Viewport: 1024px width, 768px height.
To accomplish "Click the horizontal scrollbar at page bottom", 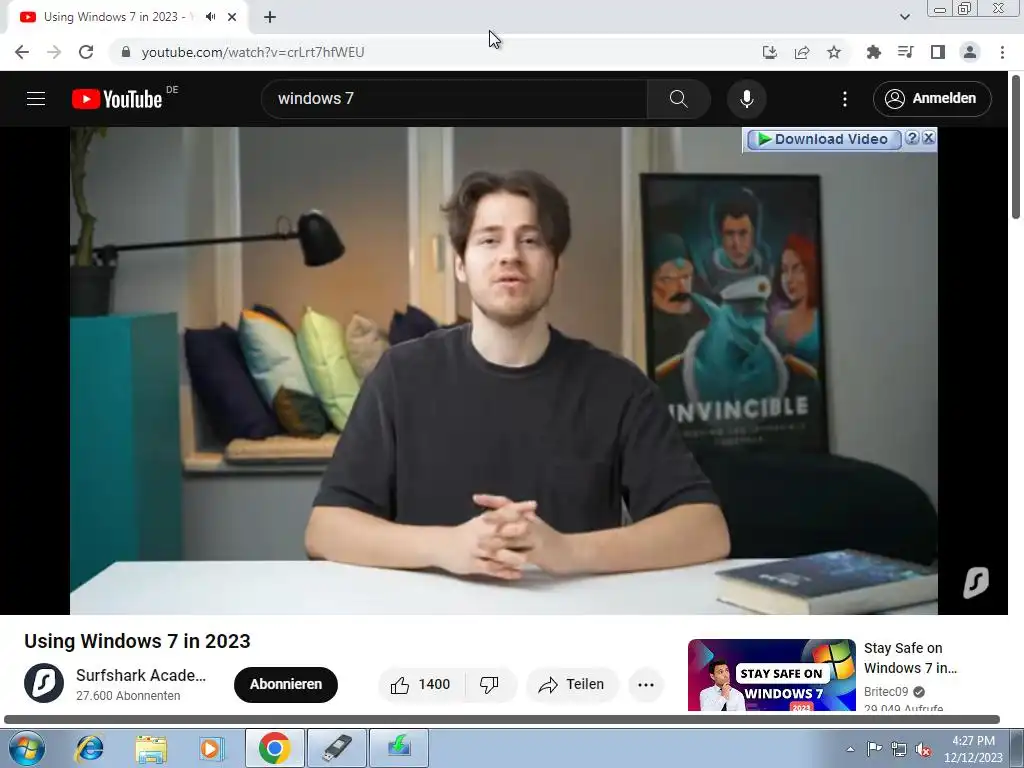I will [x=502, y=720].
